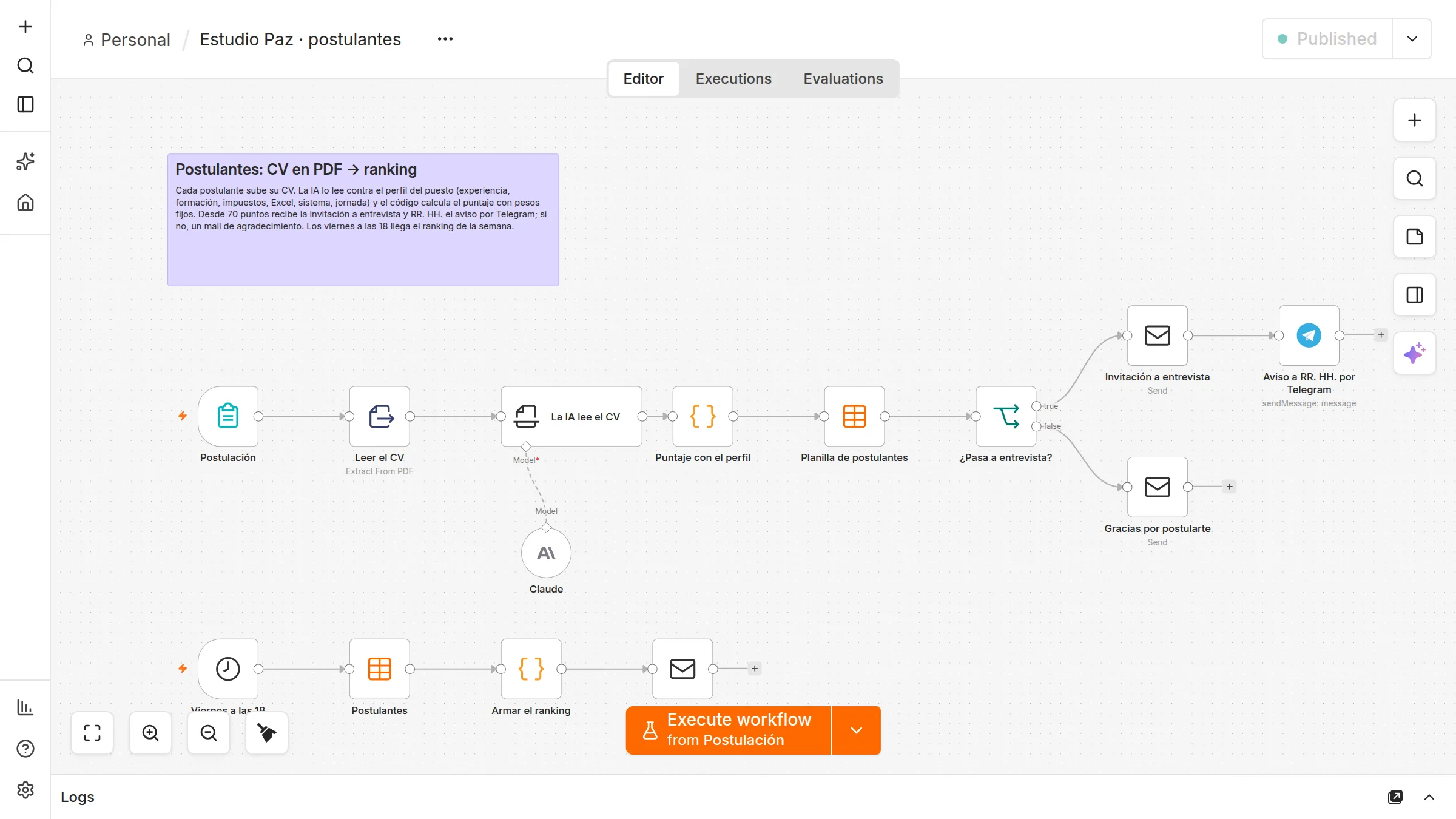
Task: Select the Leer el CV node
Action: point(380,416)
